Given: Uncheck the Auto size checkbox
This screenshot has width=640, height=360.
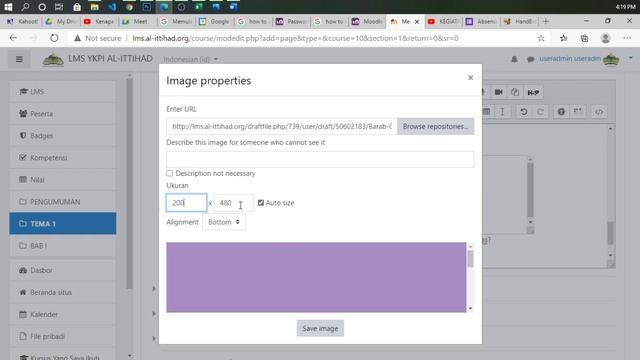Looking at the screenshot, I should [x=261, y=203].
